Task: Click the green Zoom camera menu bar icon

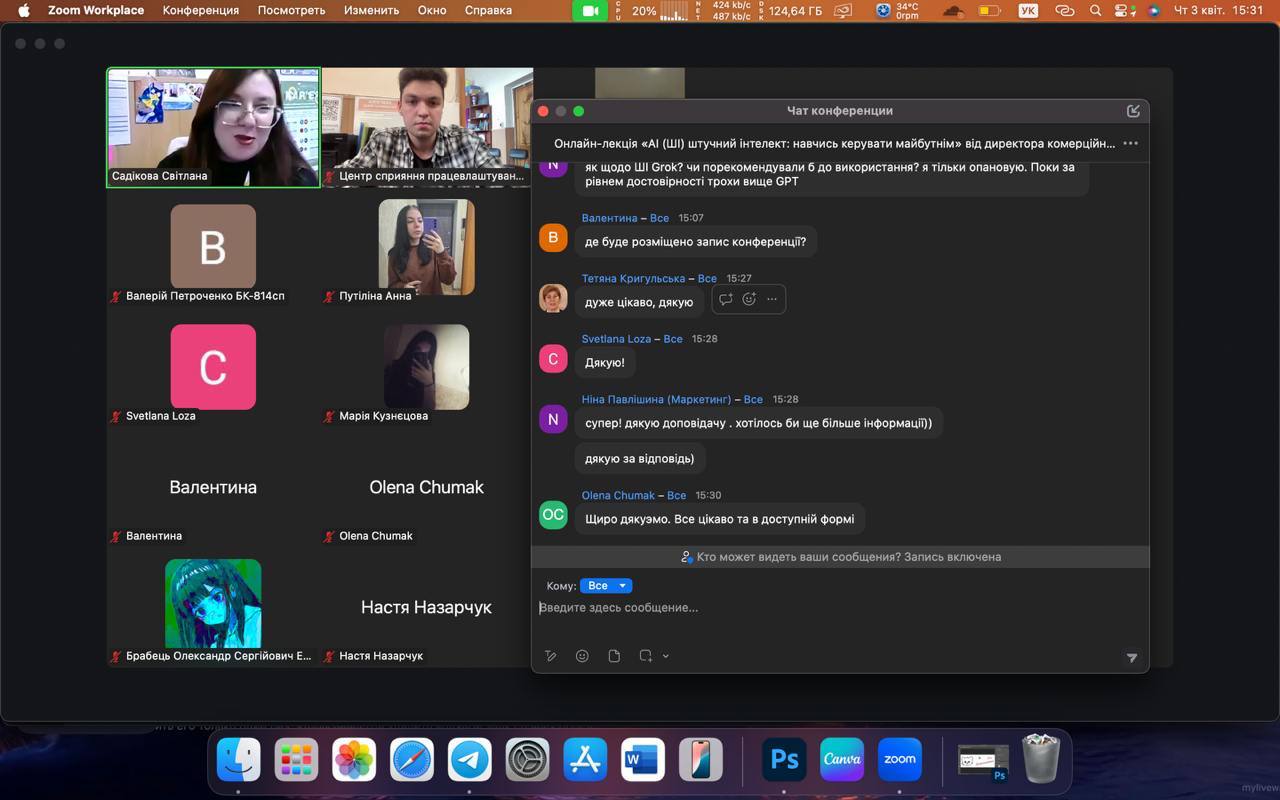Action: (589, 11)
